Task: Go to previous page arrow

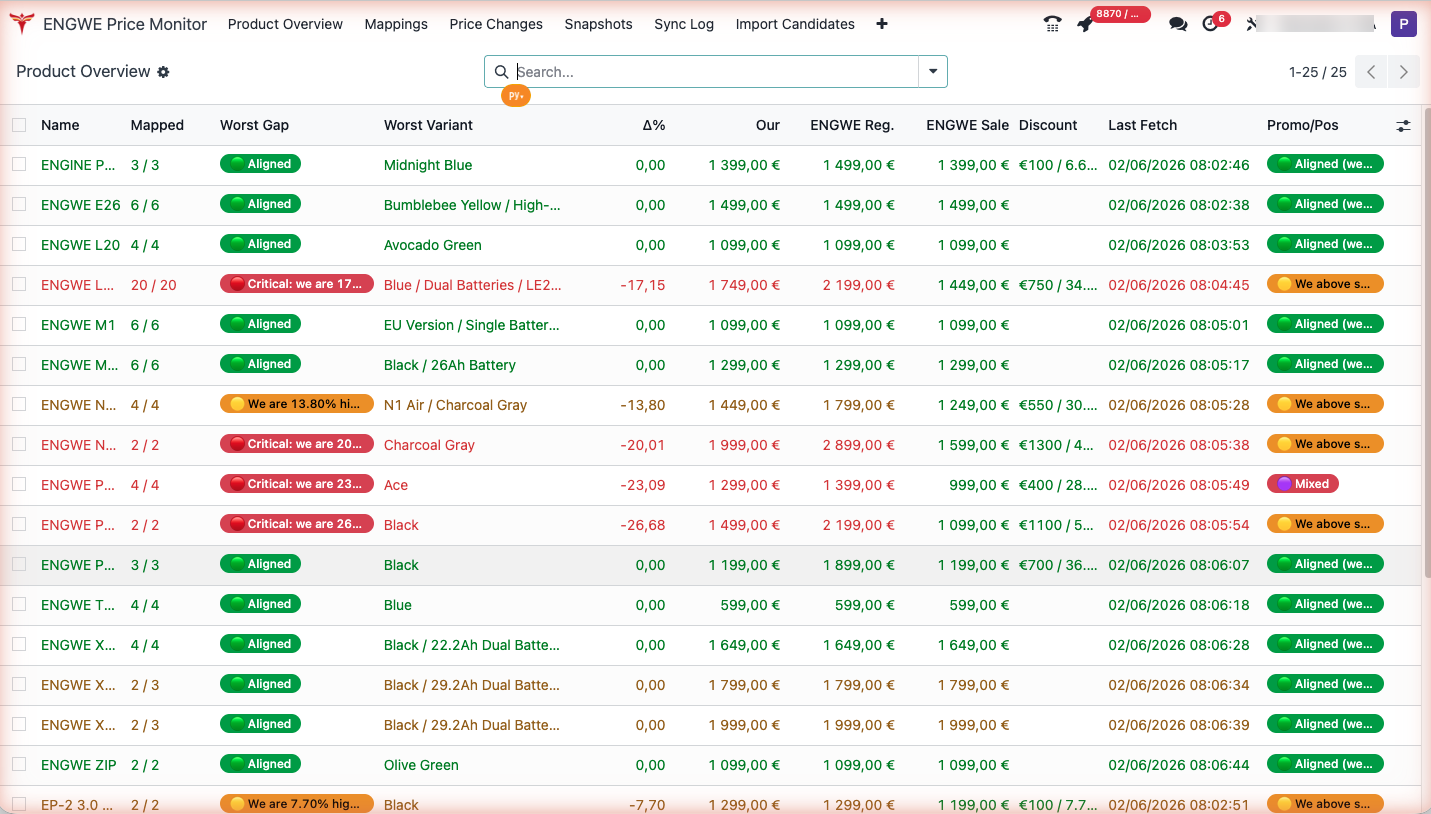Action: click(x=1372, y=72)
